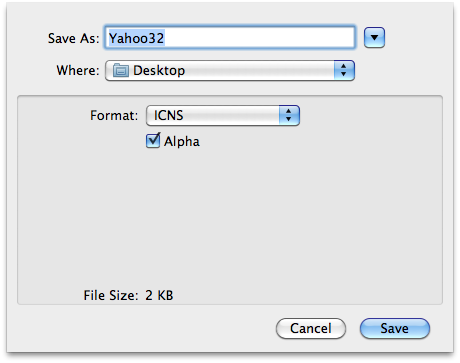Screen dimensions: 460x363
Task: Click inside the Save As filename field
Action: tap(230, 38)
